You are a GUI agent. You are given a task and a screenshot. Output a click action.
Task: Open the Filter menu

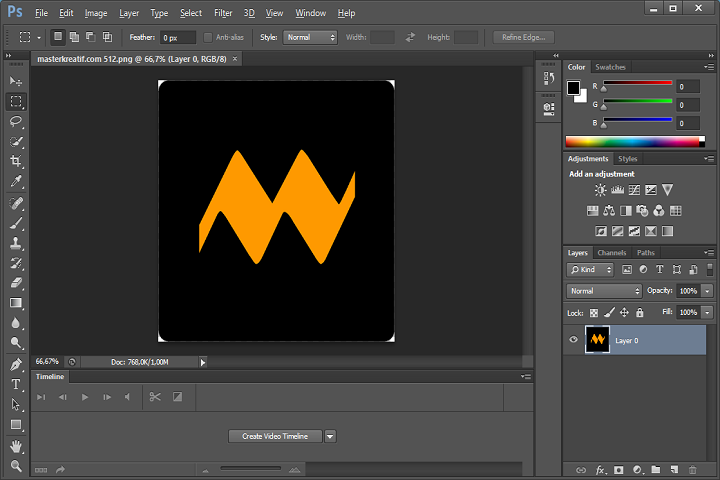click(x=223, y=13)
